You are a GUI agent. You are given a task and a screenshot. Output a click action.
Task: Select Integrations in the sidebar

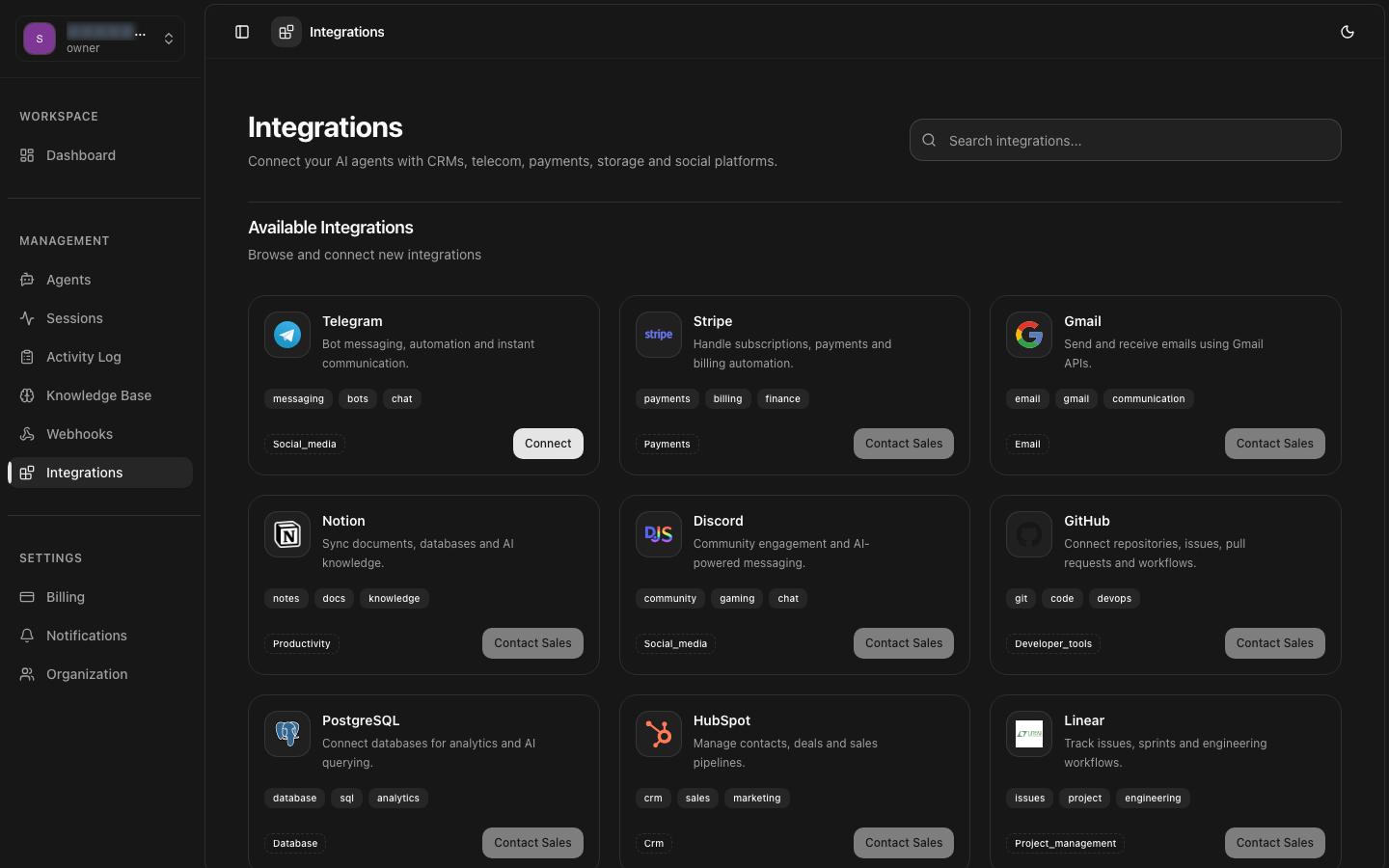(100, 473)
